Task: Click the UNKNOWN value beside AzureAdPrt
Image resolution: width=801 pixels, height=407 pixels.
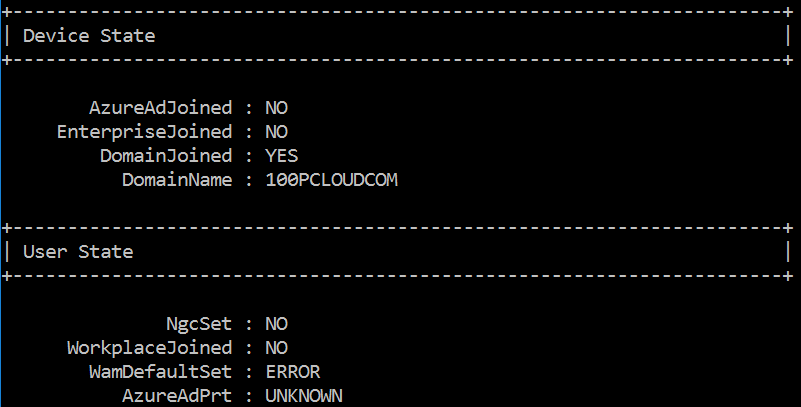Action: coord(303,396)
